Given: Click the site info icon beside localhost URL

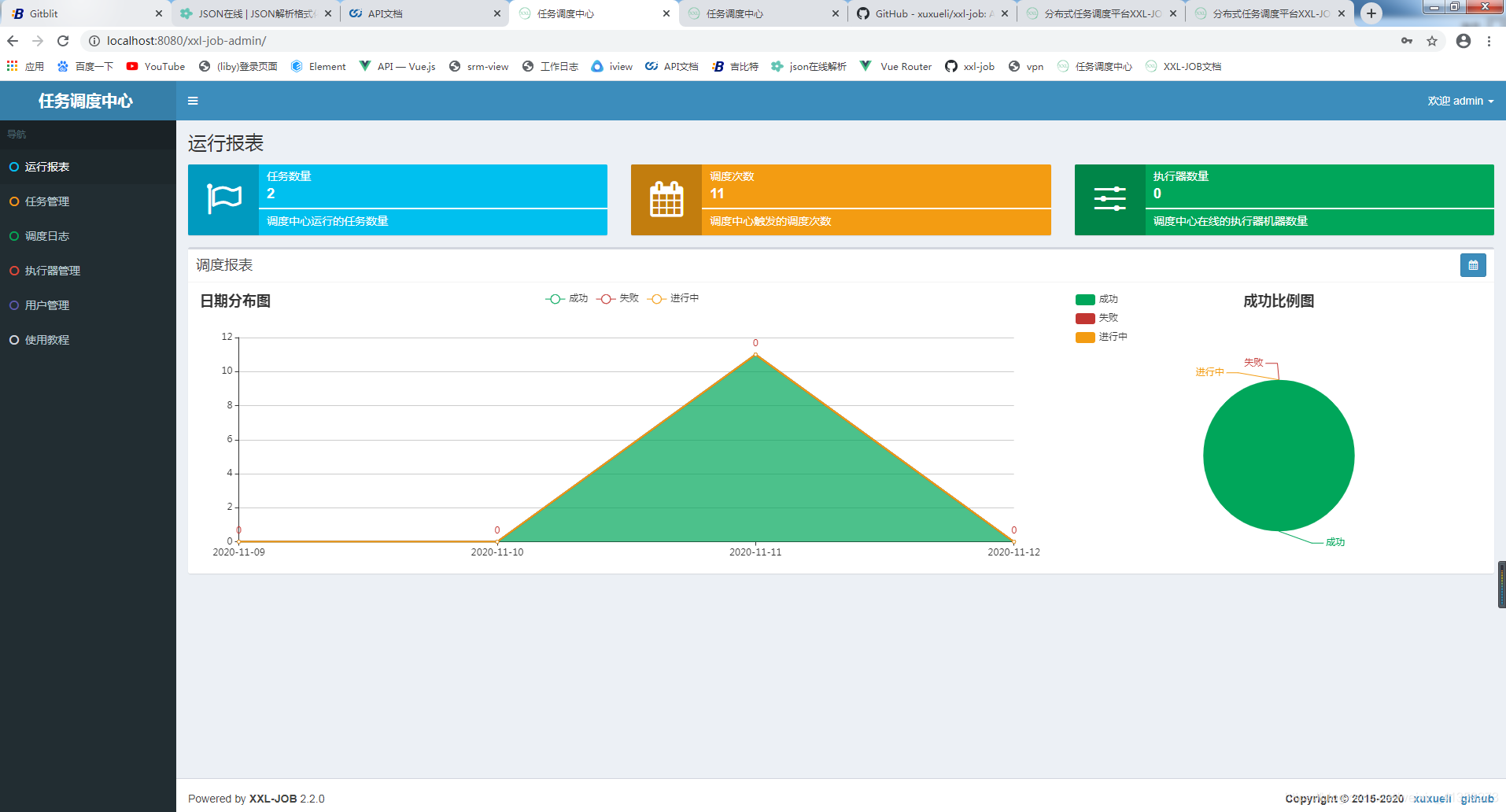Looking at the screenshot, I should pyautogui.click(x=94, y=41).
